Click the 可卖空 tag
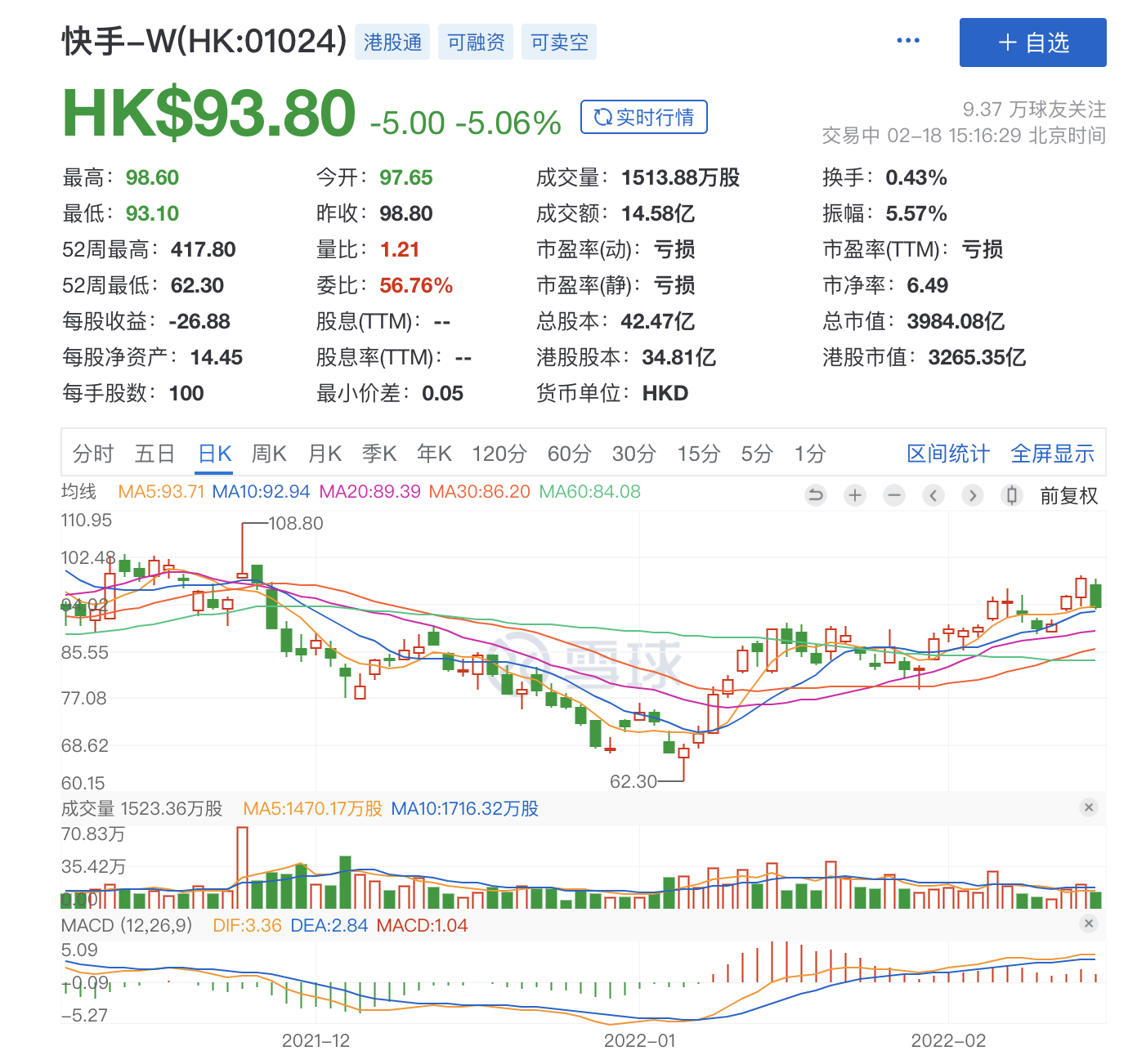The height and width of the screenshot is (1064, 1146). (559, 42)
